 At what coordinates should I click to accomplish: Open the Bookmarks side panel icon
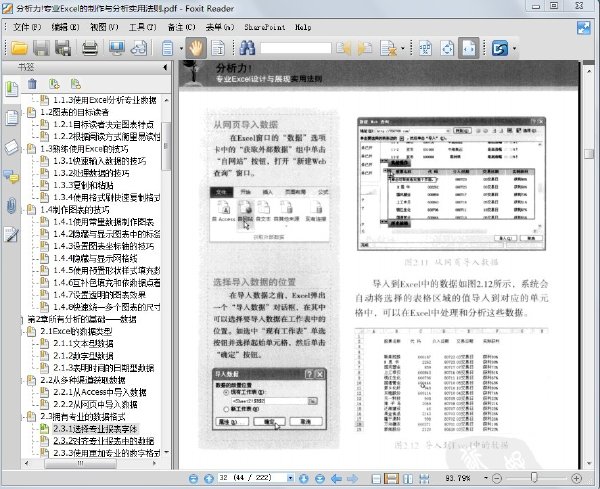pyautogui.click(x=11, y=89)
